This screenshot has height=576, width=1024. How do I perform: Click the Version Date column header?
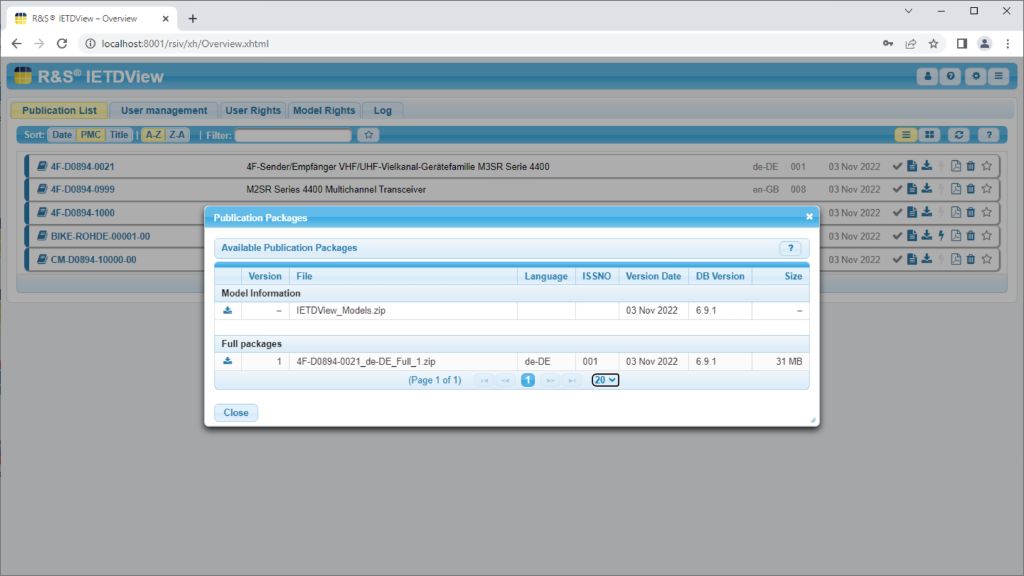click(653, 276)
